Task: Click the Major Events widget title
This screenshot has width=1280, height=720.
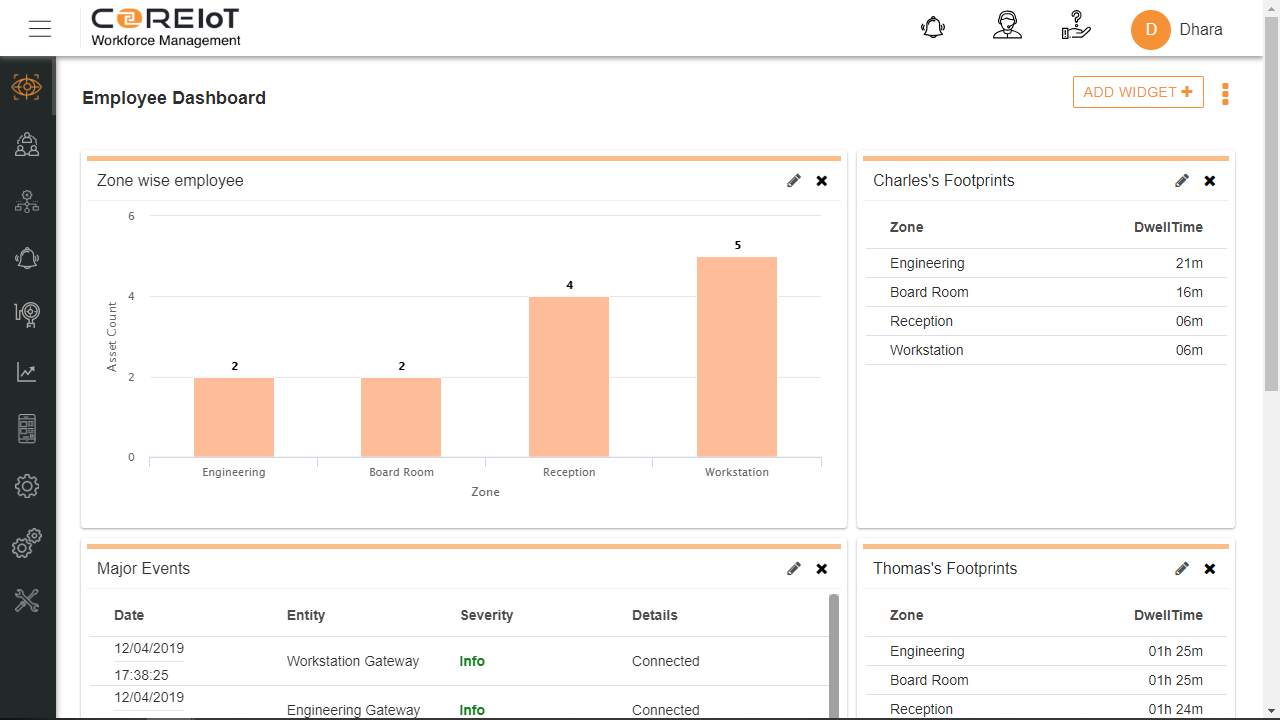Action: click(x=143, y=569)
